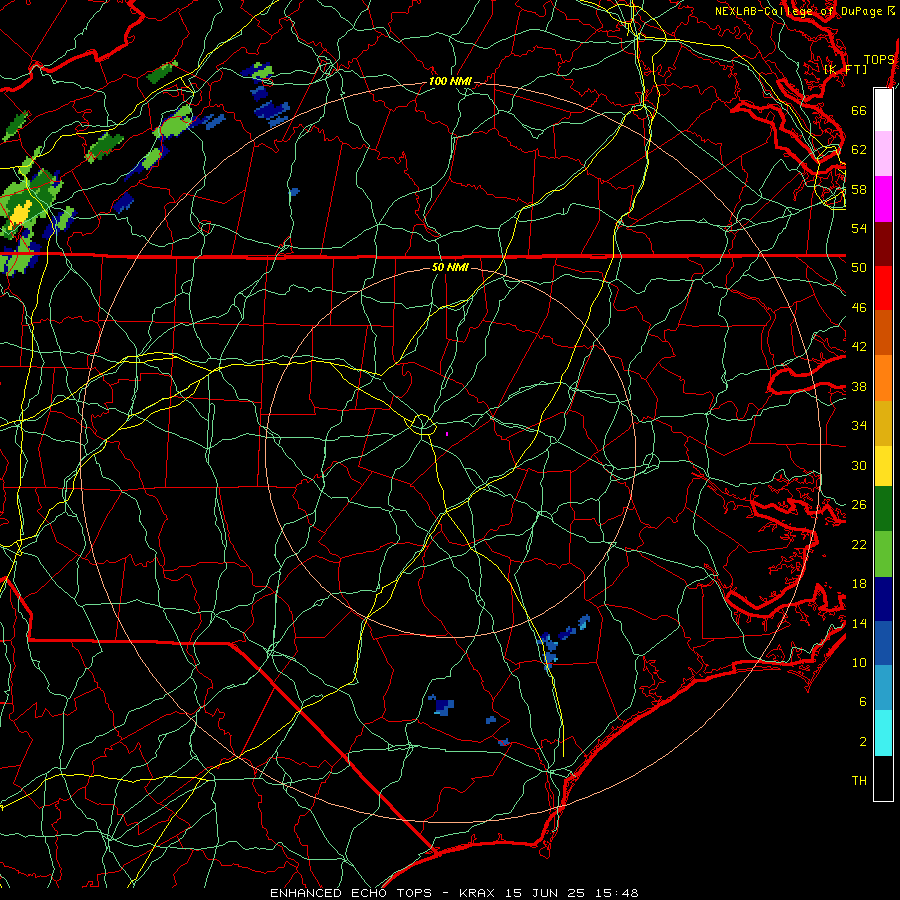This screenshot has width=900, height=900.
Task: Pick the bright yellow legend swatch
Action: click(x=883, y=466)
